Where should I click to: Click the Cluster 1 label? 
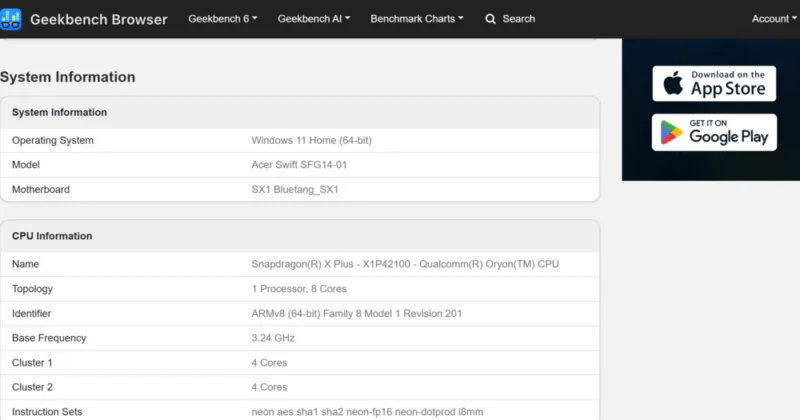(32, 363)
